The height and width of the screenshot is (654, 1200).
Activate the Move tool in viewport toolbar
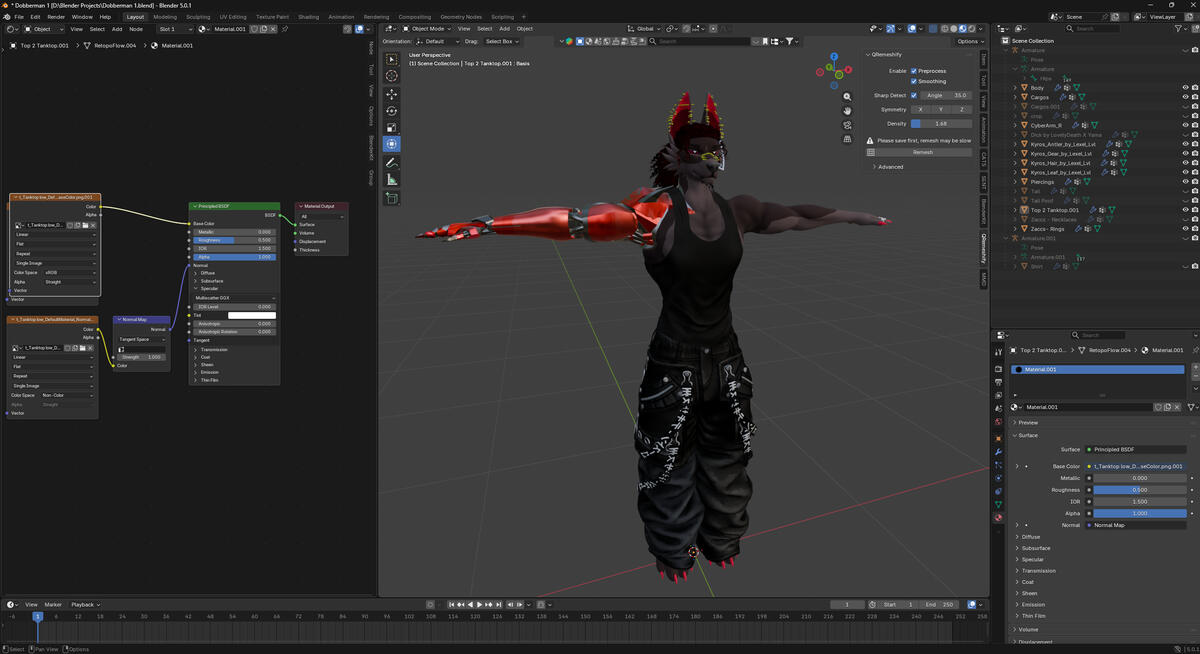[x=392, y=94]
